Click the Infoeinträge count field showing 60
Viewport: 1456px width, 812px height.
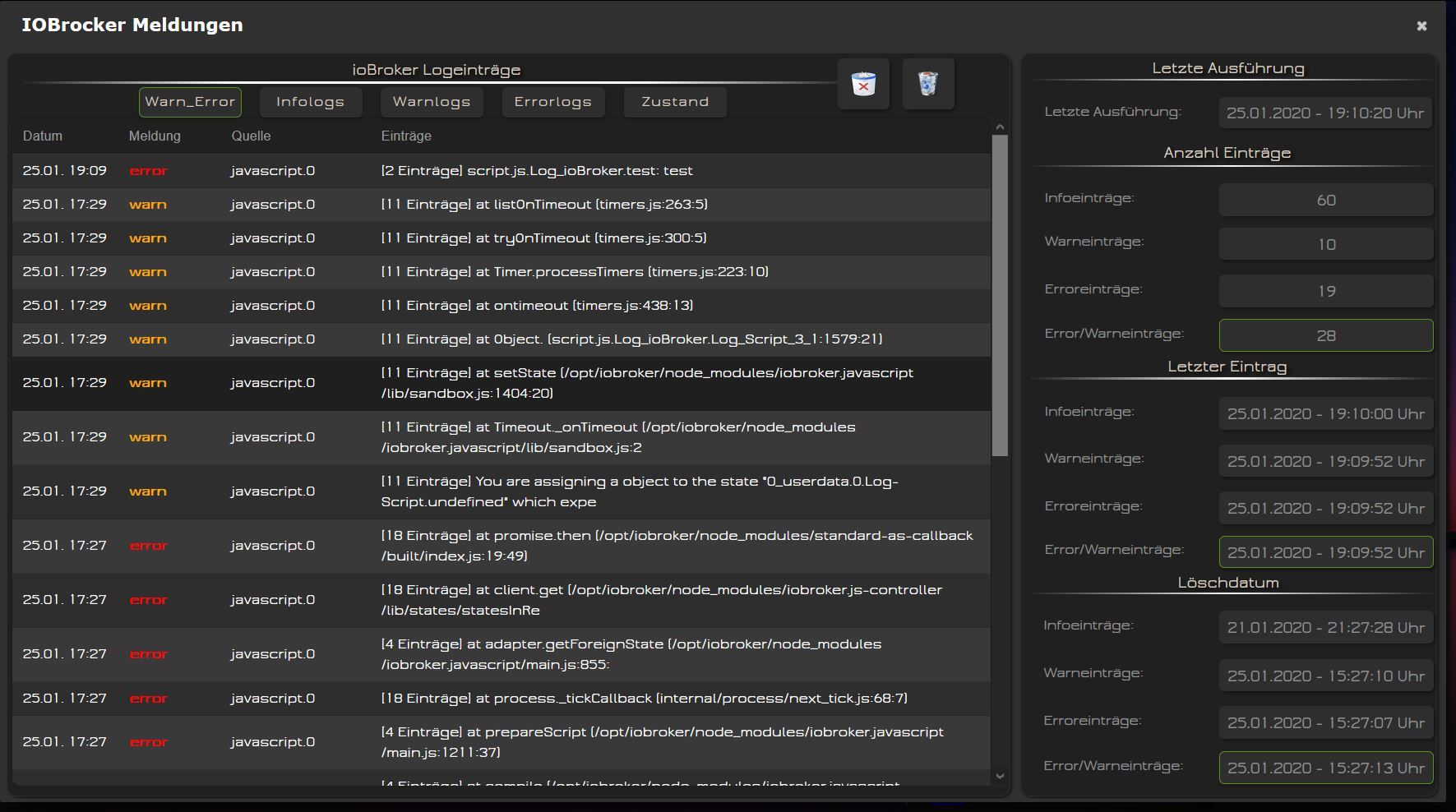1325,200
